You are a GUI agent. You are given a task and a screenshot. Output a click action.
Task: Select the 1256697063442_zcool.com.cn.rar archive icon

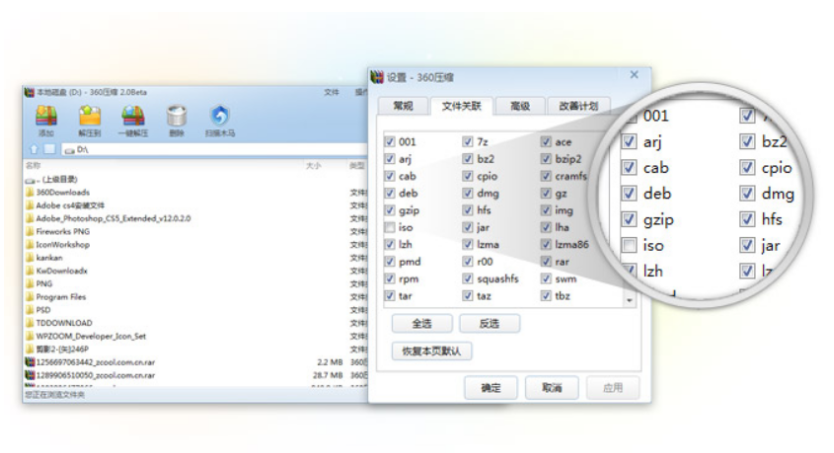coord(30,362)
